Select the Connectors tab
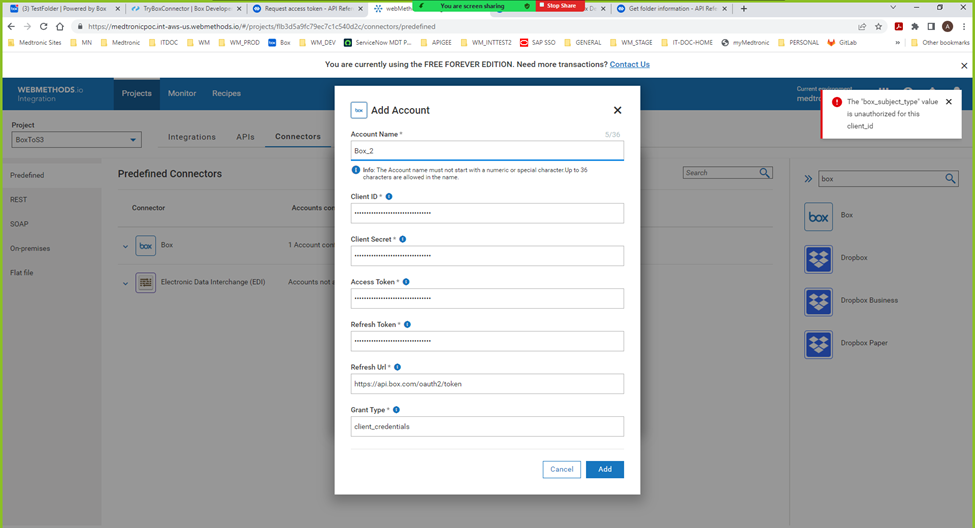The image size is (975, 528). (x=298, y=137)
